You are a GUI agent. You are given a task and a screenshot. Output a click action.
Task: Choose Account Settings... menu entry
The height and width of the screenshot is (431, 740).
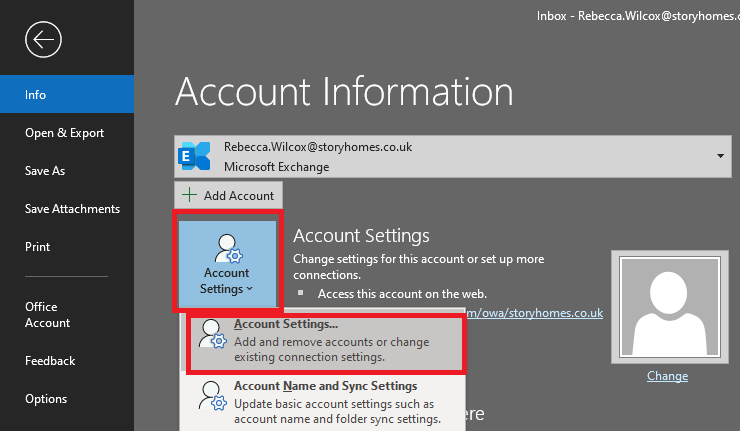pos(326,343)
